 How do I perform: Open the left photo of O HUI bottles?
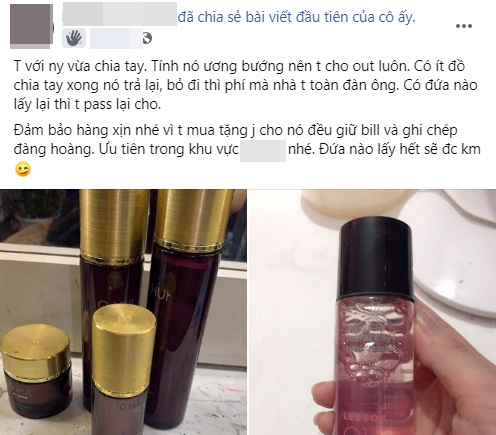click(123, 312)
